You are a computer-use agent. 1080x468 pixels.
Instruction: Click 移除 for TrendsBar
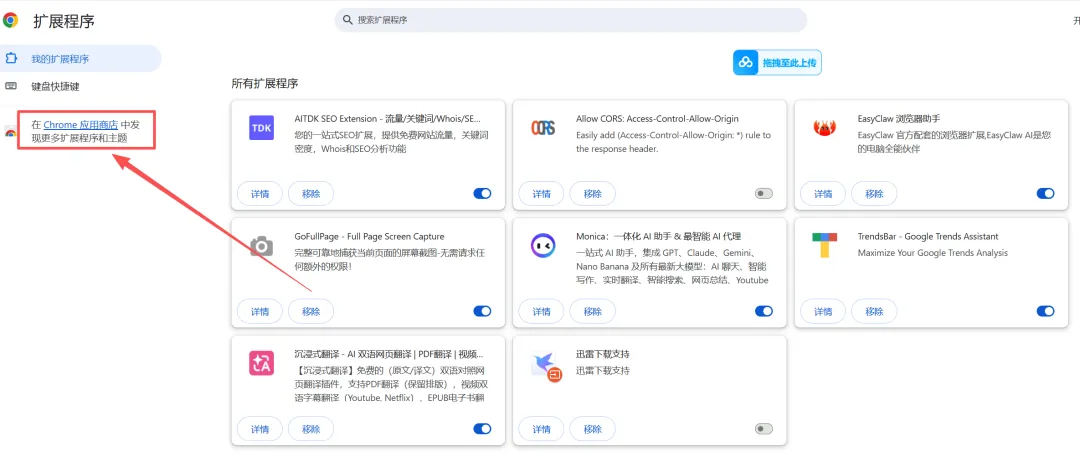click(x=874, y=312)
